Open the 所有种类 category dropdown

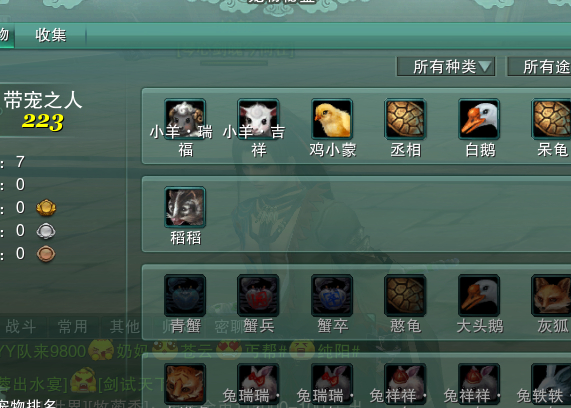pos(446,67)
